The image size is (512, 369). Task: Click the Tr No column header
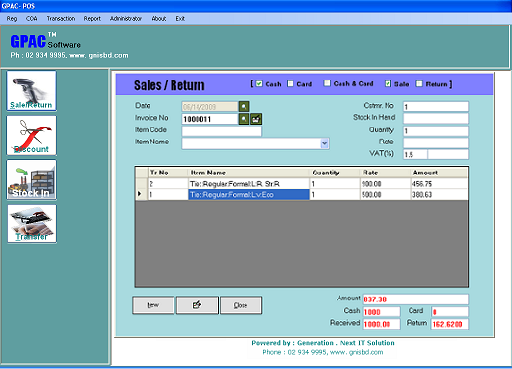(168, 173)
